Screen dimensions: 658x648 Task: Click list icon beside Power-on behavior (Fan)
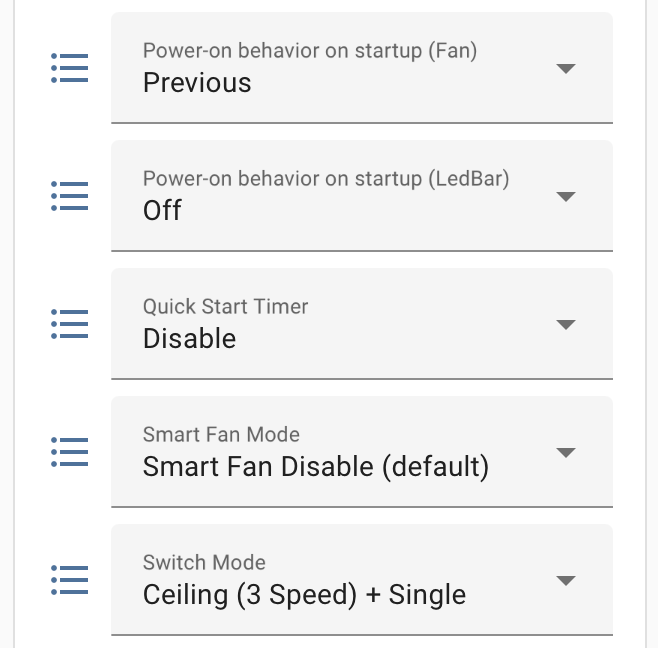click(x=70, y=69)
